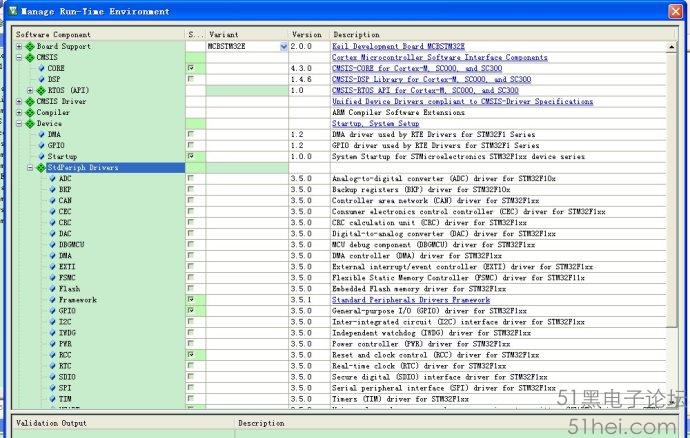Uncheck the StdPeriph GPIO 3.5.0 checkbox
Viewport: 690px width, 438px height.
click(x=191, y=310)
